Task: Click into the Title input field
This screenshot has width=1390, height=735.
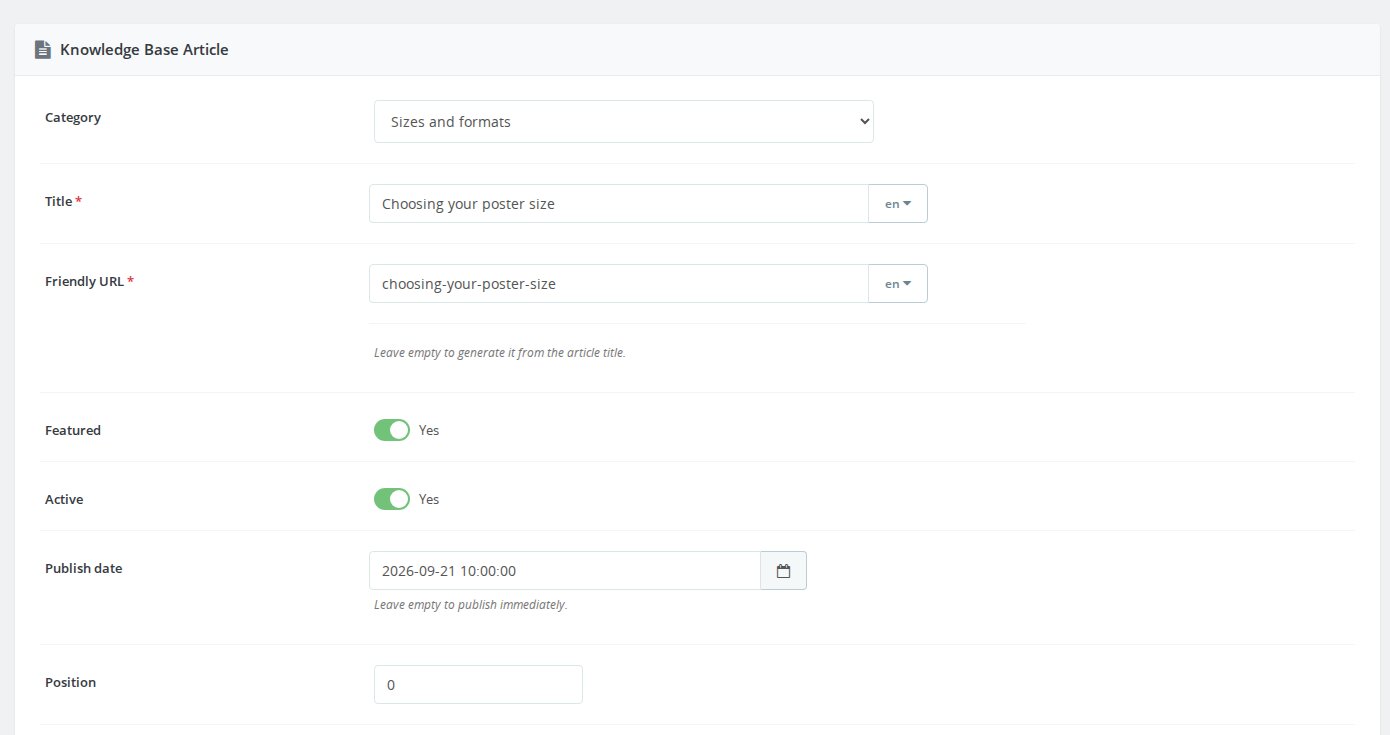Action: coord(619,204)
